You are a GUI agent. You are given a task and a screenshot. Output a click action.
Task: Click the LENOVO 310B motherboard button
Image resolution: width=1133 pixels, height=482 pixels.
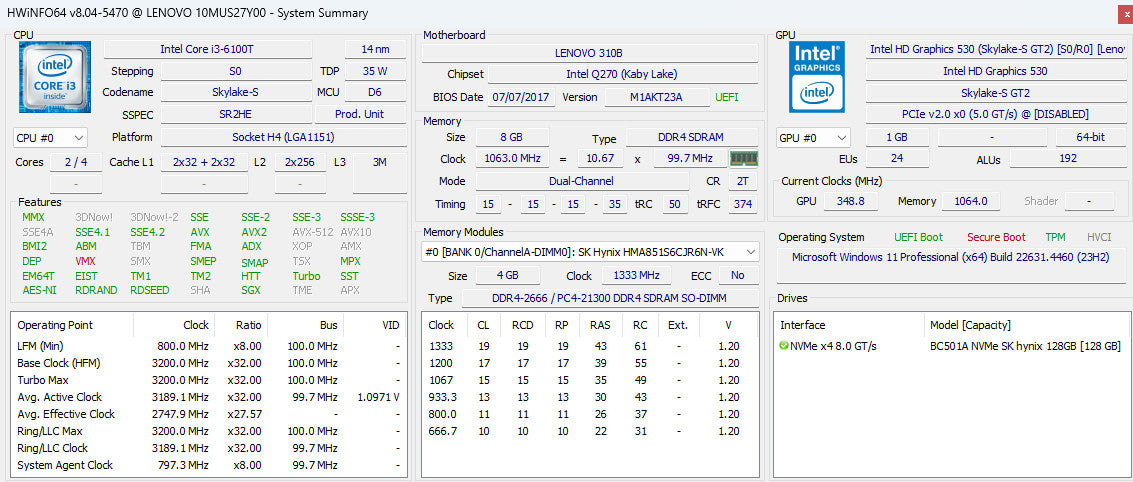(x=590, y=53)
